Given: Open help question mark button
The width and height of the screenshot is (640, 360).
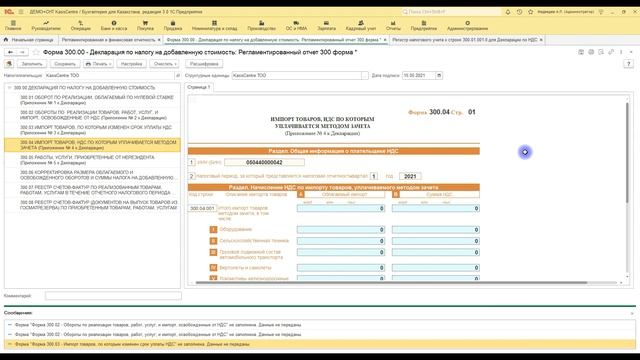Looking at the screenshot, I should 629,64.
